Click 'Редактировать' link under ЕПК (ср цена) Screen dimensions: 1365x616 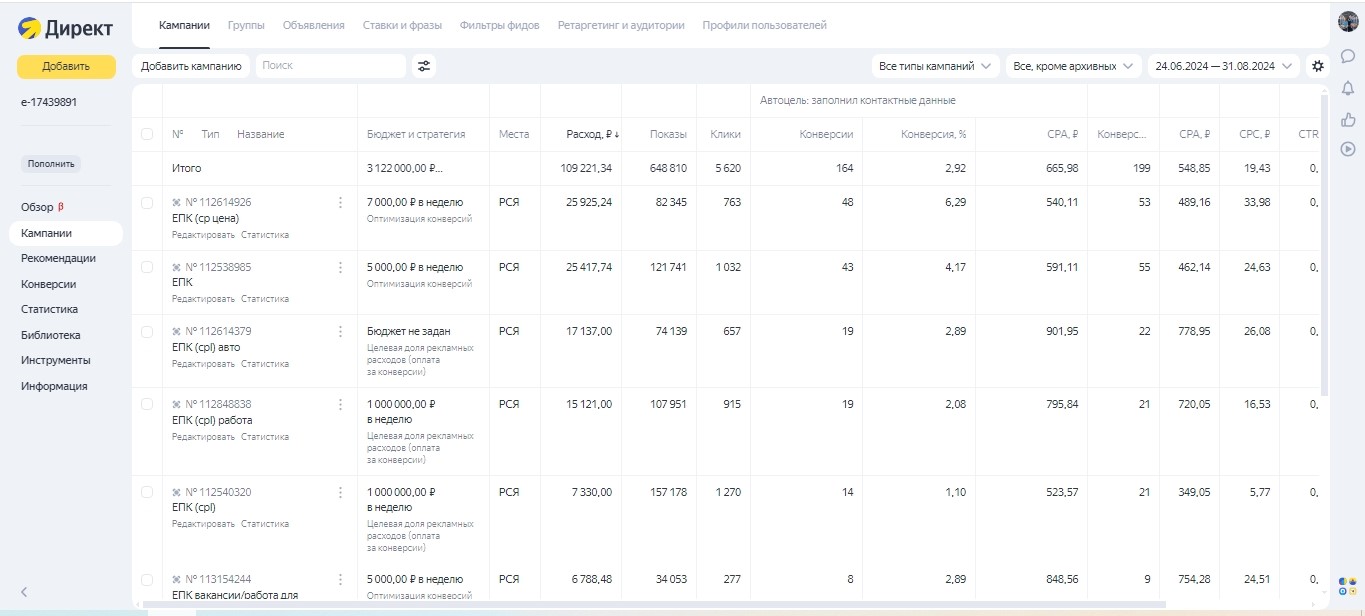pos(203,235)
